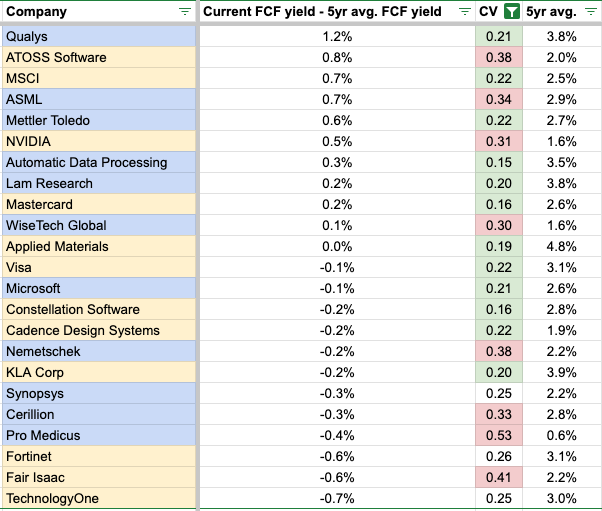Open the active green CV filter icon

coord(511,12)
